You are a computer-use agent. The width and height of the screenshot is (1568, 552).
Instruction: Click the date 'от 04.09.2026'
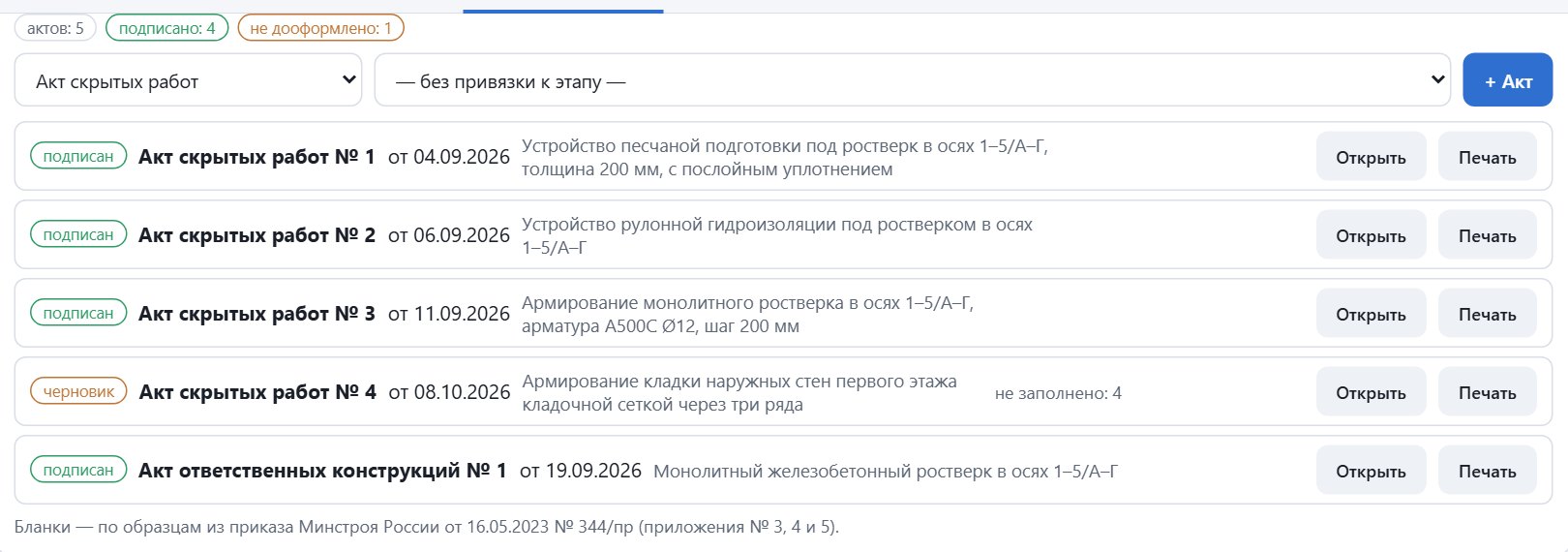point(449,157)
